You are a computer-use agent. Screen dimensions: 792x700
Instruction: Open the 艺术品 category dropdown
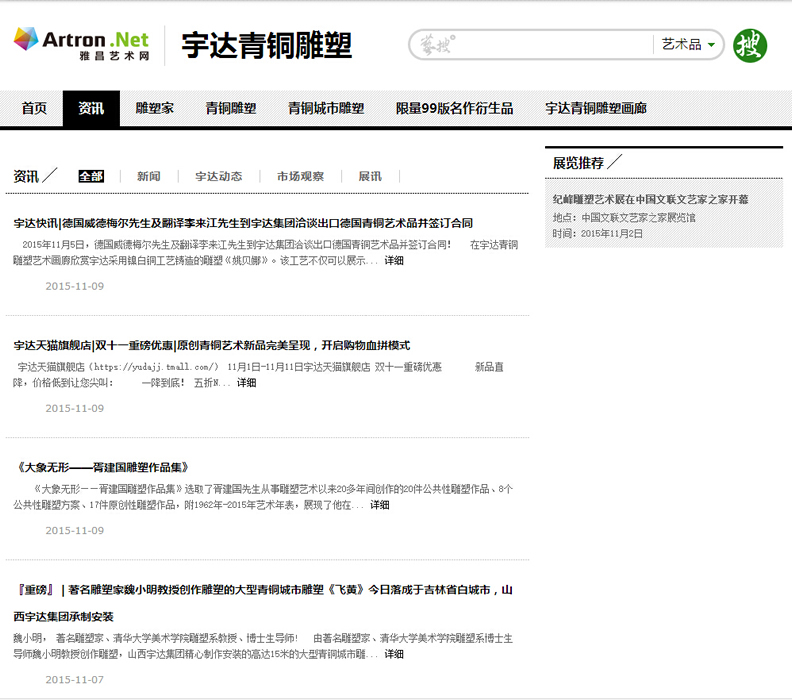(x=688, y=45)
